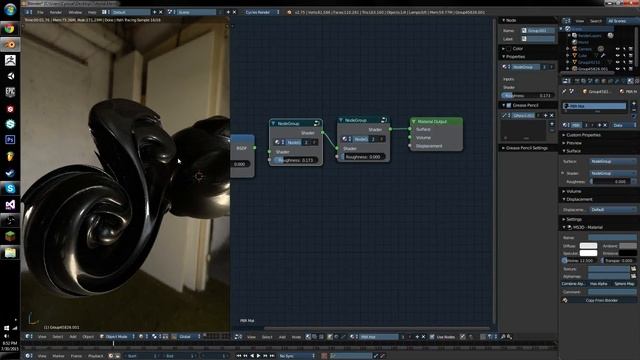Play the timeline animation
The image size is (640, 360).
coord(258,356)
